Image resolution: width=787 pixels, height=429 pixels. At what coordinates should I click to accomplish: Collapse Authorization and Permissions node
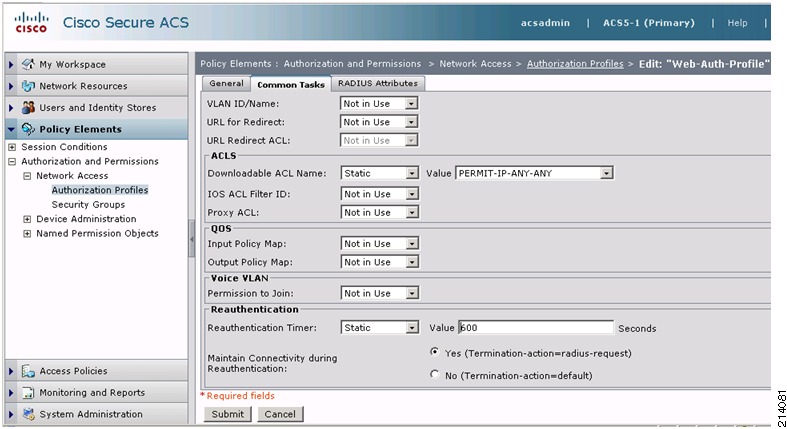tap(12, 162)
